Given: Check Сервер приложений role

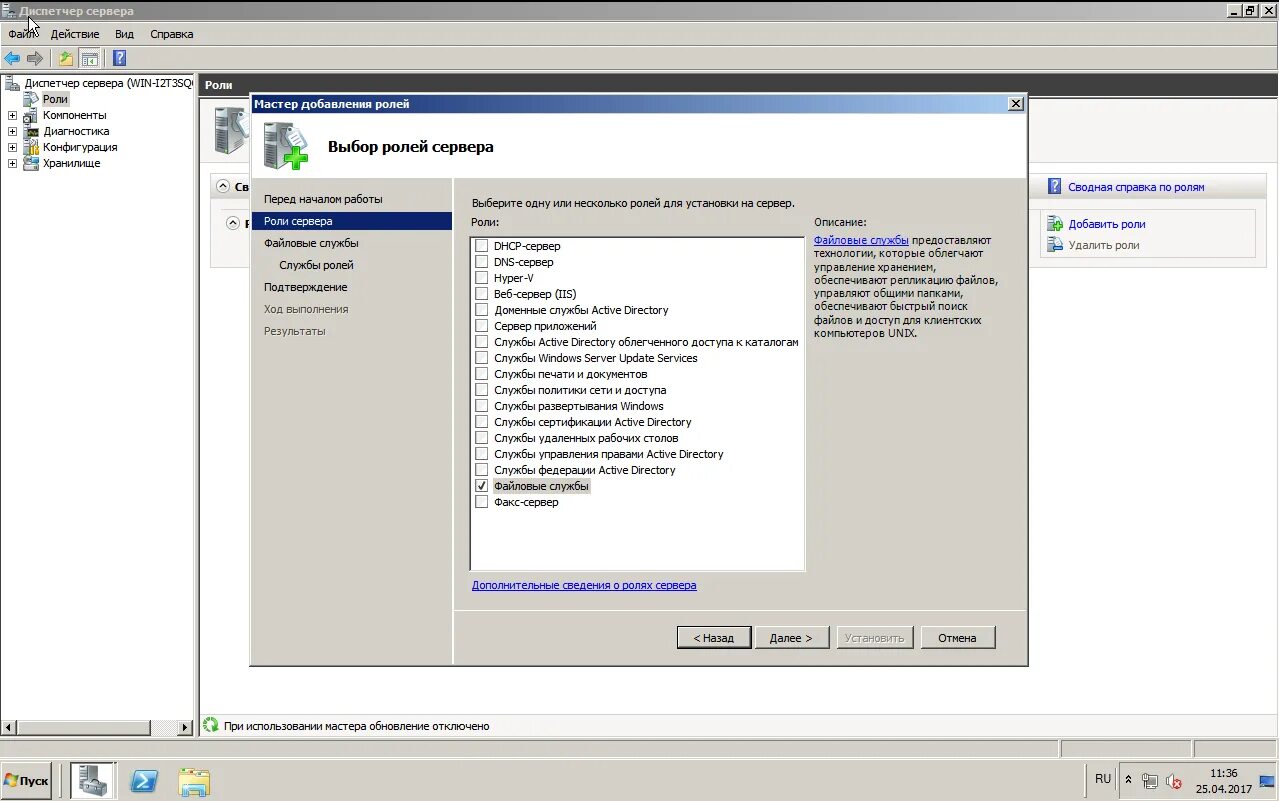Looking at the screenshot, I should point(482,326).
